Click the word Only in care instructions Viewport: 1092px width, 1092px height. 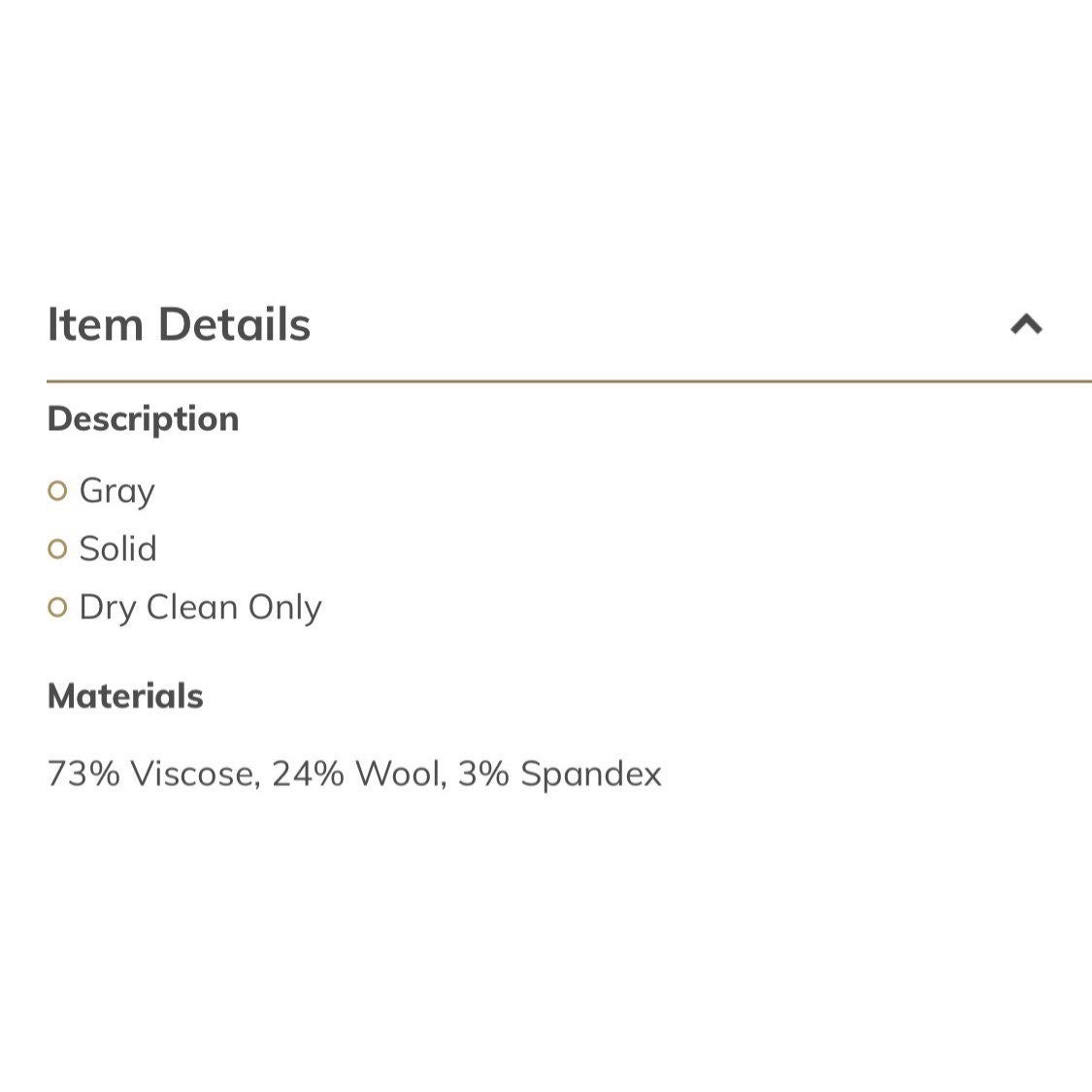[285, 609]
